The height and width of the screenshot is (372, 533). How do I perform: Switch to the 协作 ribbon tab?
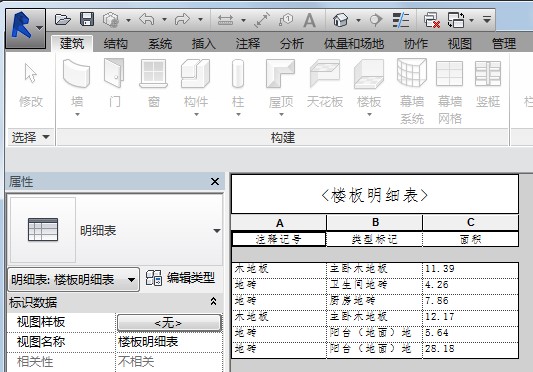[x=416, y=44]
